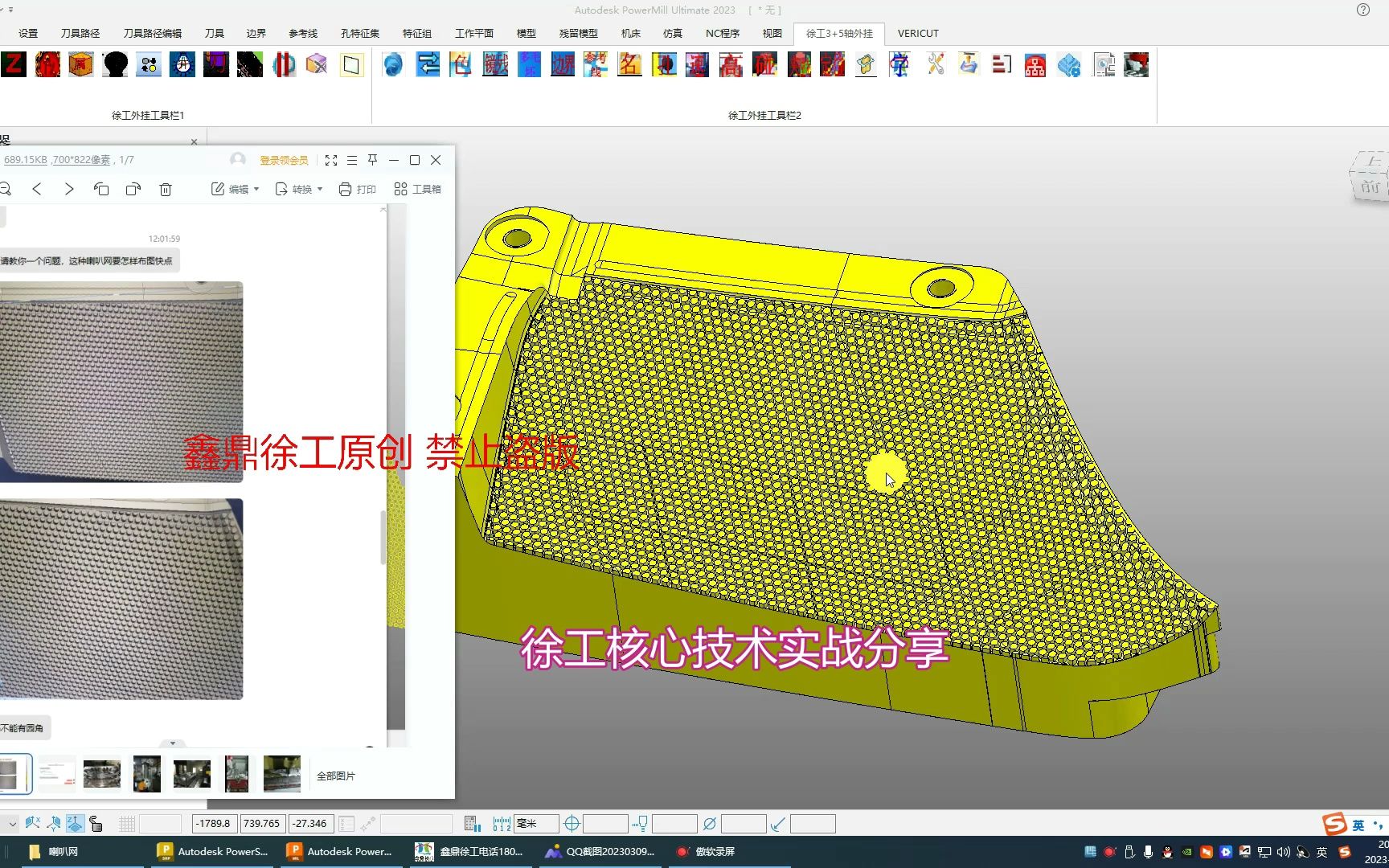The height and width of the screenshot is (868, 1389).
Task: Toggle fullscreen in image viewer
Action: click(331, 160)
